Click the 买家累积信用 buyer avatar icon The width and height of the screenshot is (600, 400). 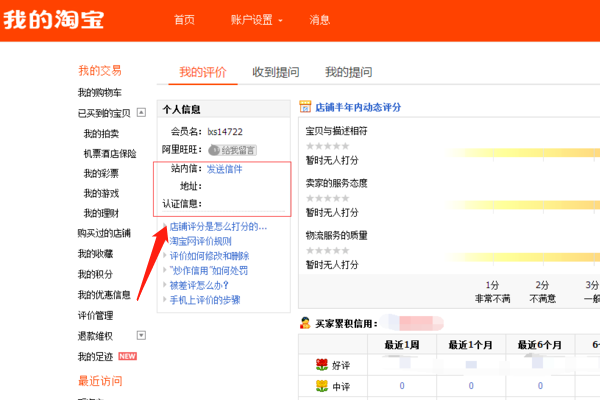[305, 323]
